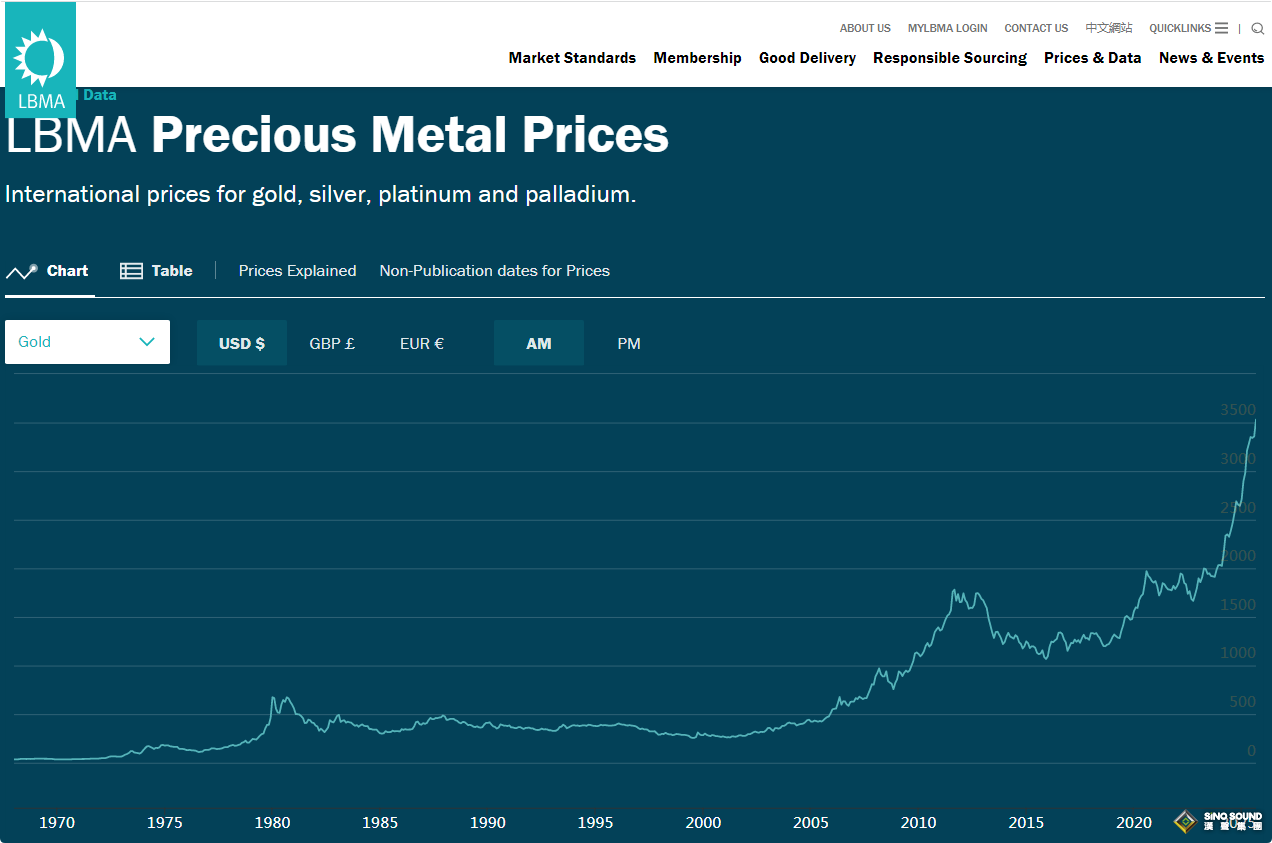Viewport: 1272px width, 843px height.
Task: Open the Prices Explained link
Action: 297,271
